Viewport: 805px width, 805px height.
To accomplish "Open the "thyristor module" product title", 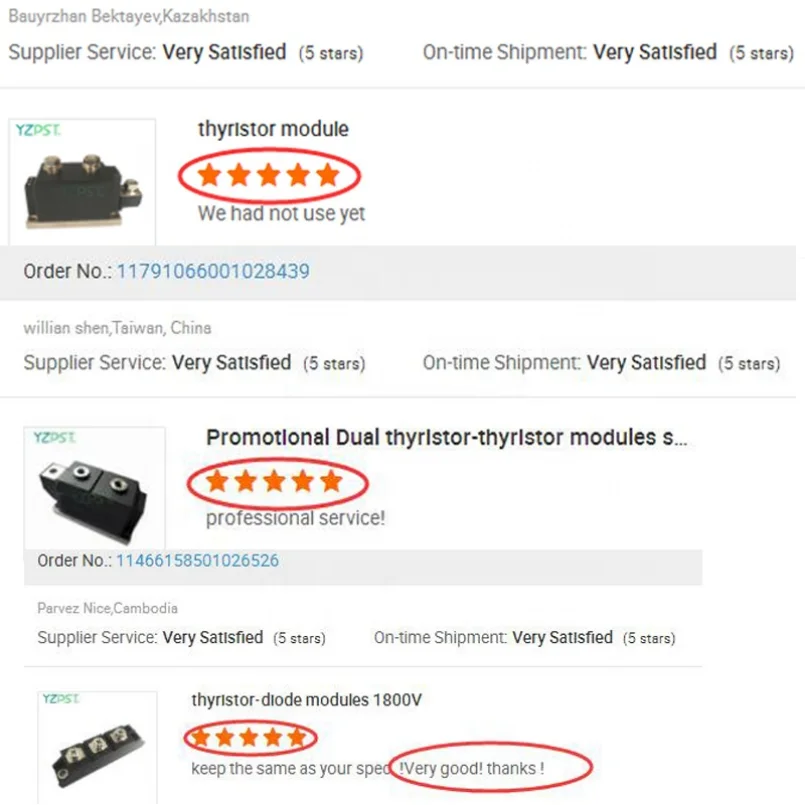I will point(273,129).
